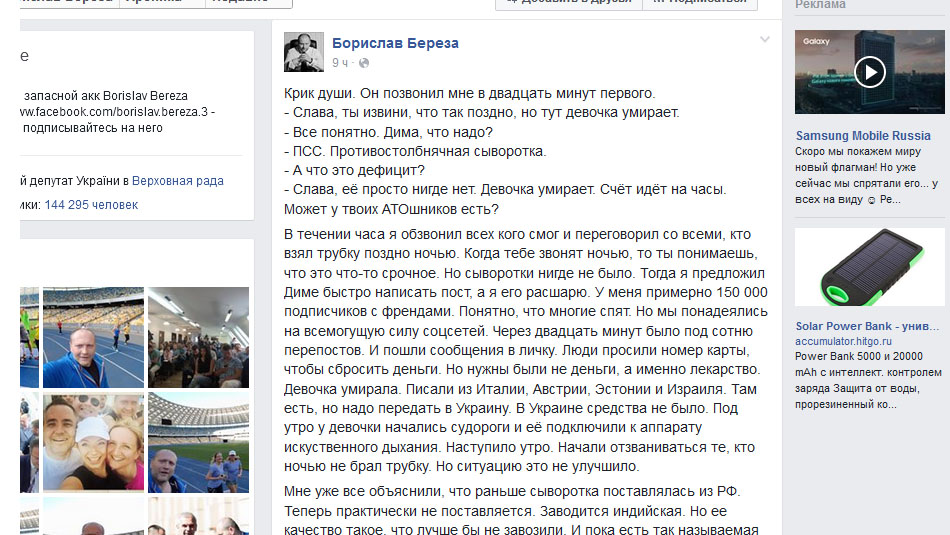
Task: Click the Подписаться button
Action: (x=700, y=3)
